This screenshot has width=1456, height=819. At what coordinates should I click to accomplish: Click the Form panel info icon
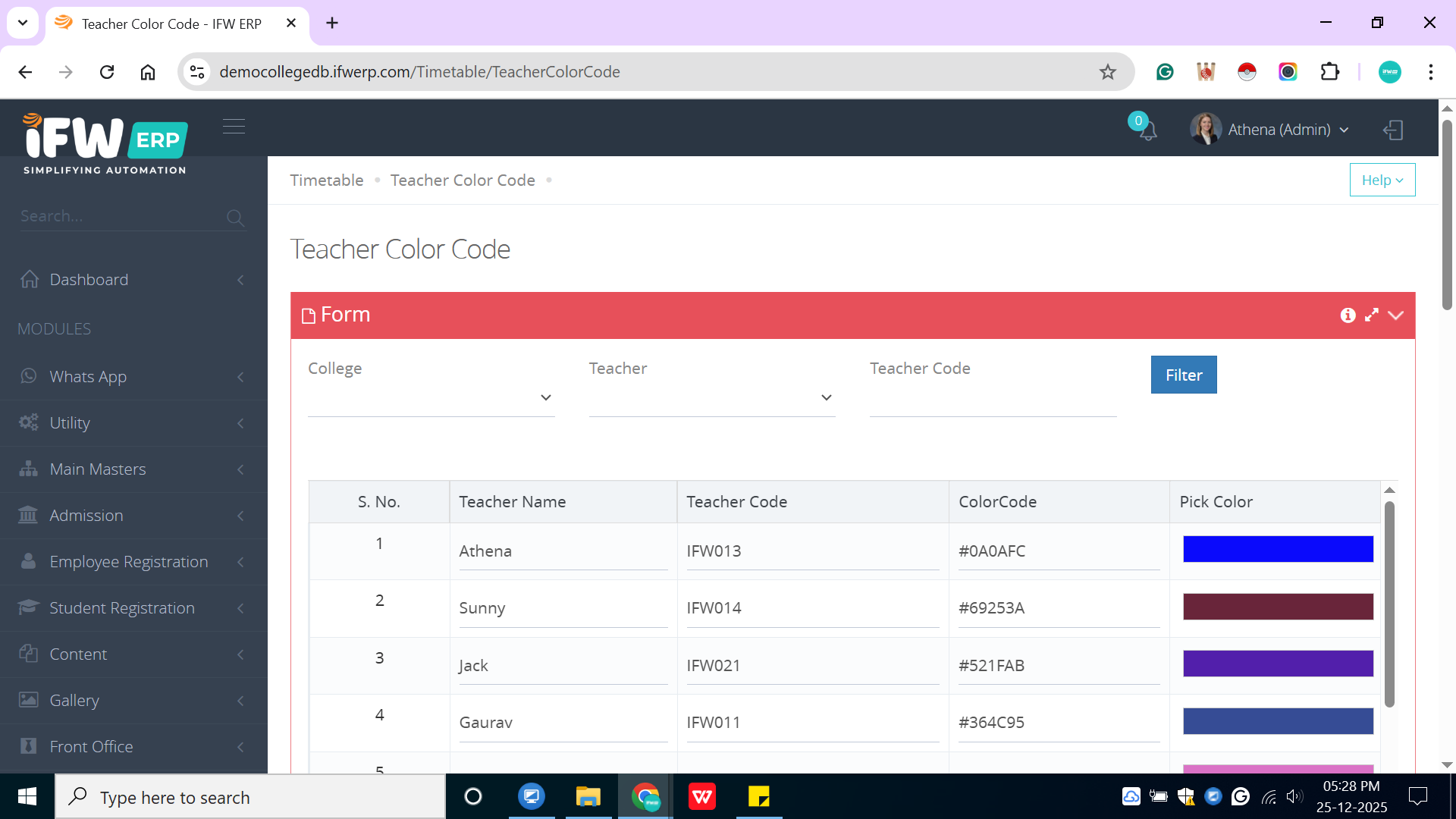pyautogui.click(x=1348, y=315)
